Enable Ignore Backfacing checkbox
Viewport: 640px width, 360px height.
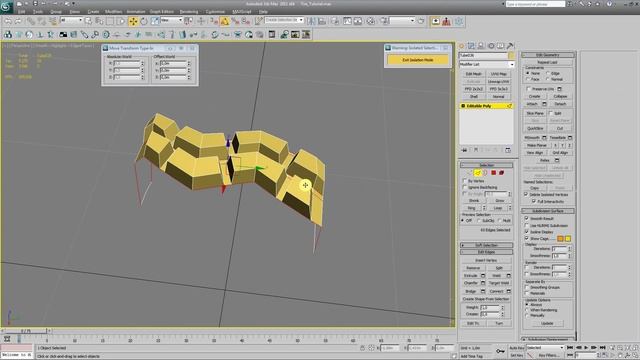(x=464, y=187)
